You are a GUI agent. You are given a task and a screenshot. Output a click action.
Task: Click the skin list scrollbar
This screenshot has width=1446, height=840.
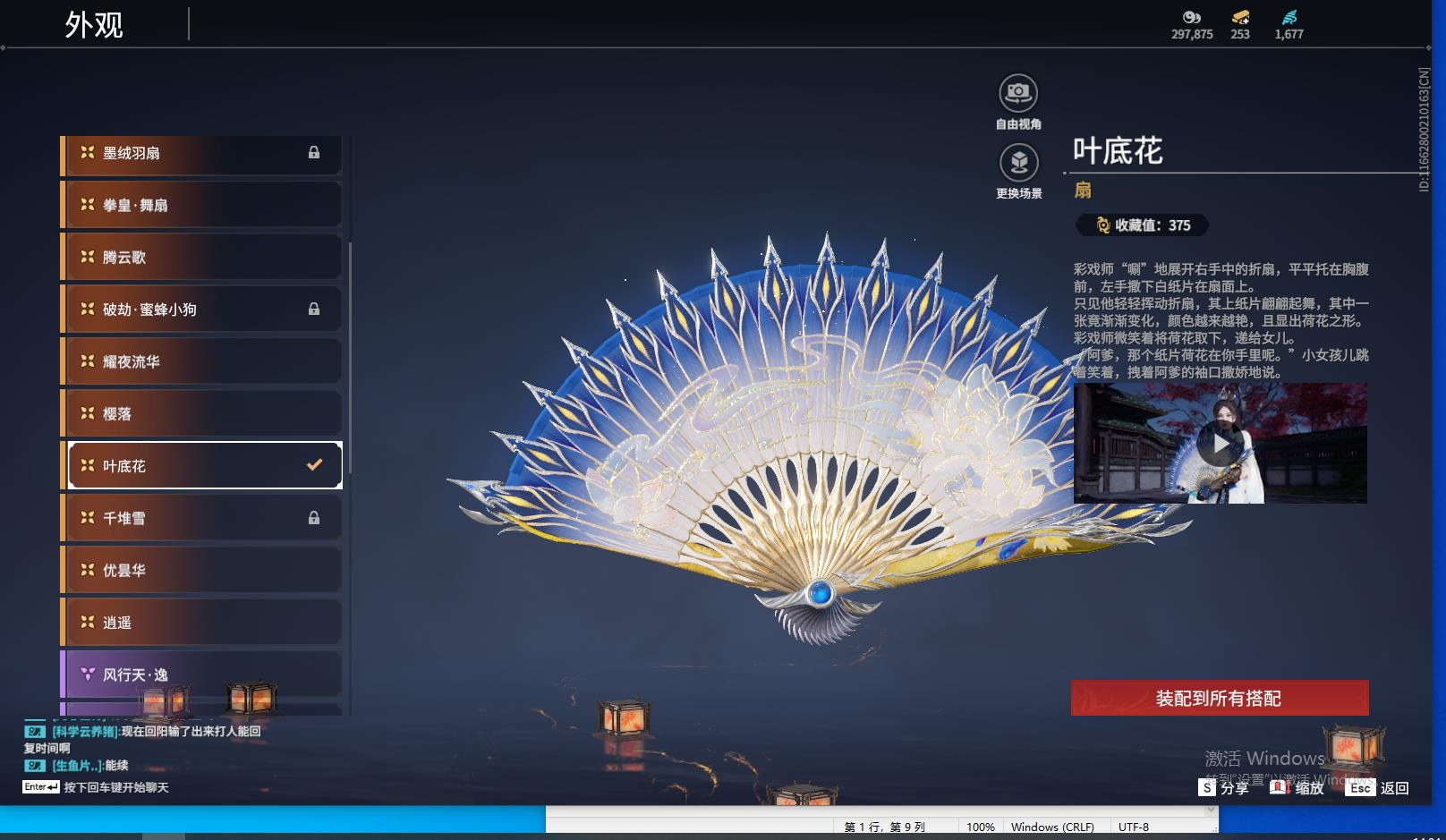point(350,358)
